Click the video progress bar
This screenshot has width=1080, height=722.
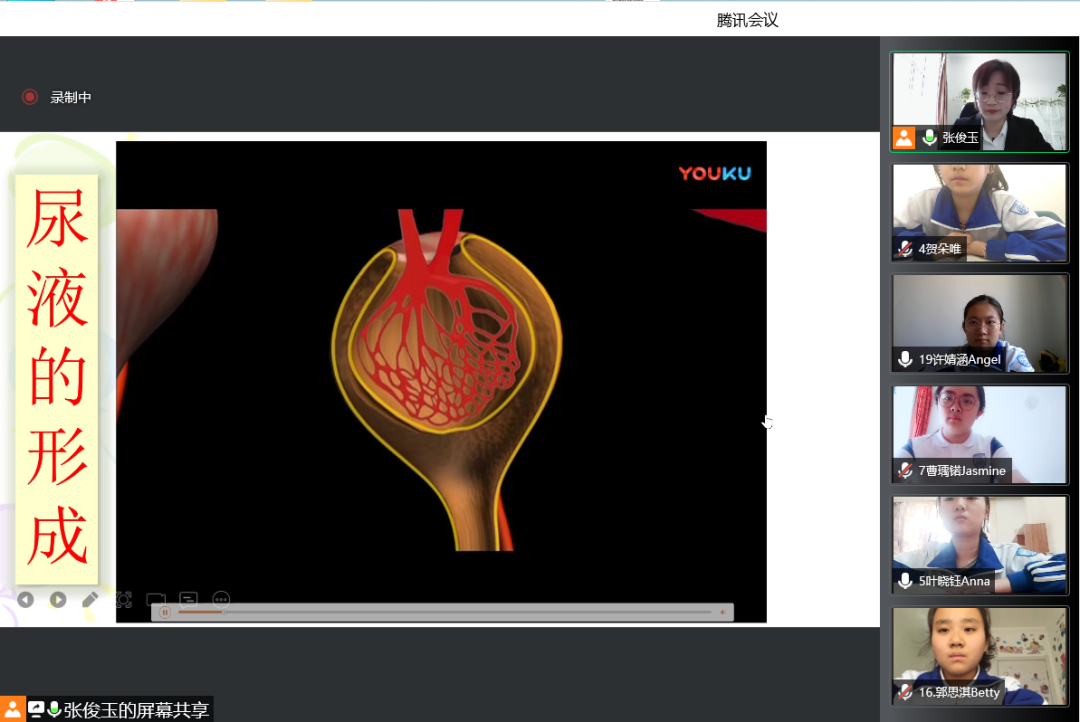(x=444, y=612)
